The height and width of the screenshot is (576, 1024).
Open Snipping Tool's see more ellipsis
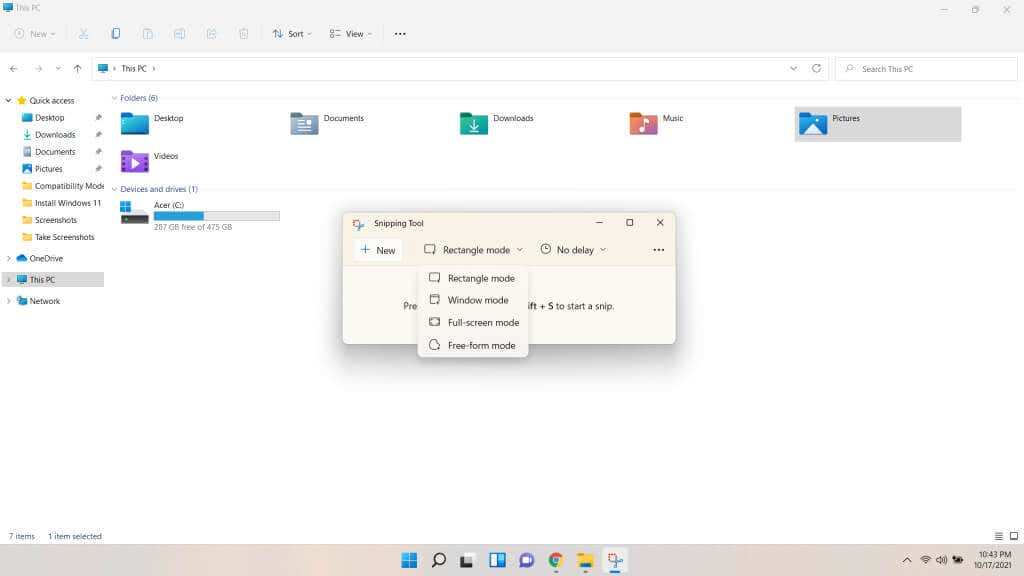(658, 250)
